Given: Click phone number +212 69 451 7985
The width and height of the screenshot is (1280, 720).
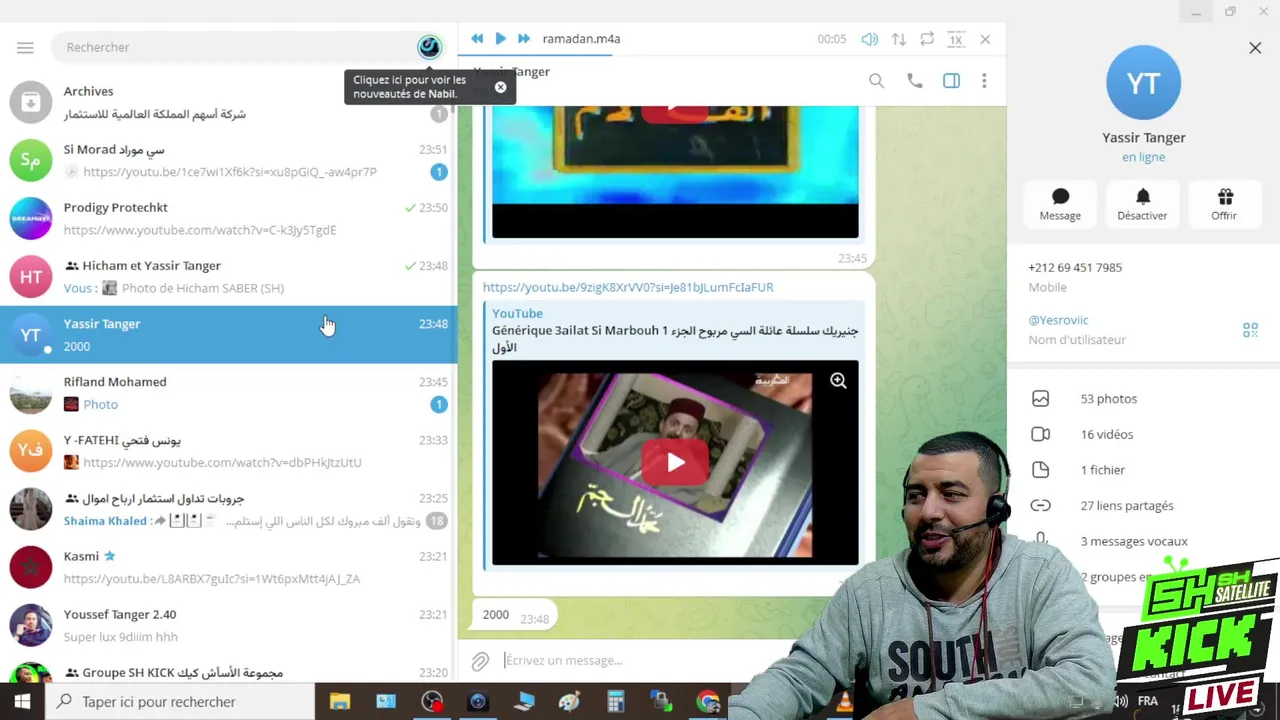Looking at the screenshot, I should (1075, 267).
